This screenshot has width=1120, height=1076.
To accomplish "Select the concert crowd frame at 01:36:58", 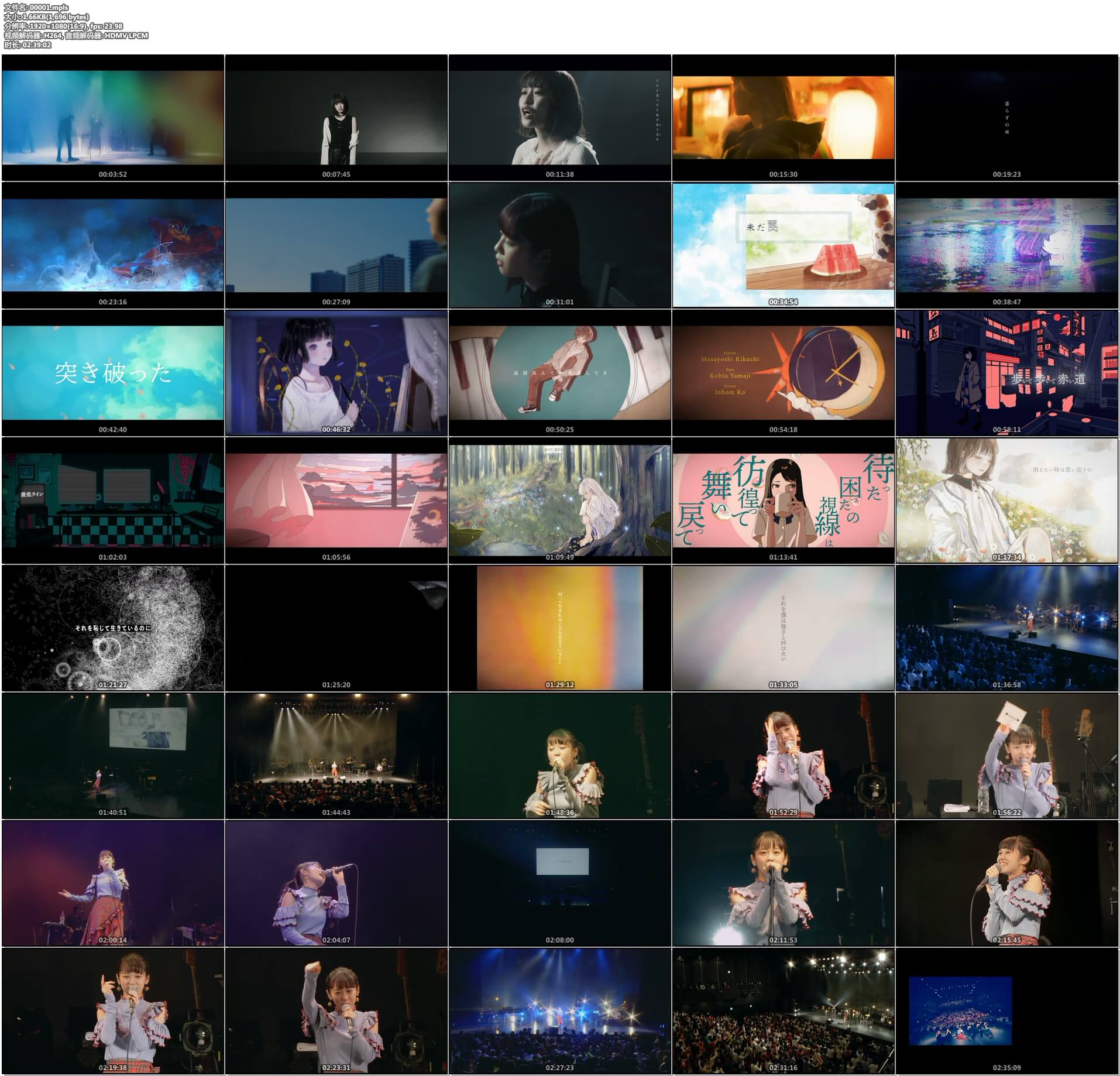I will (x=1007, y=628).
